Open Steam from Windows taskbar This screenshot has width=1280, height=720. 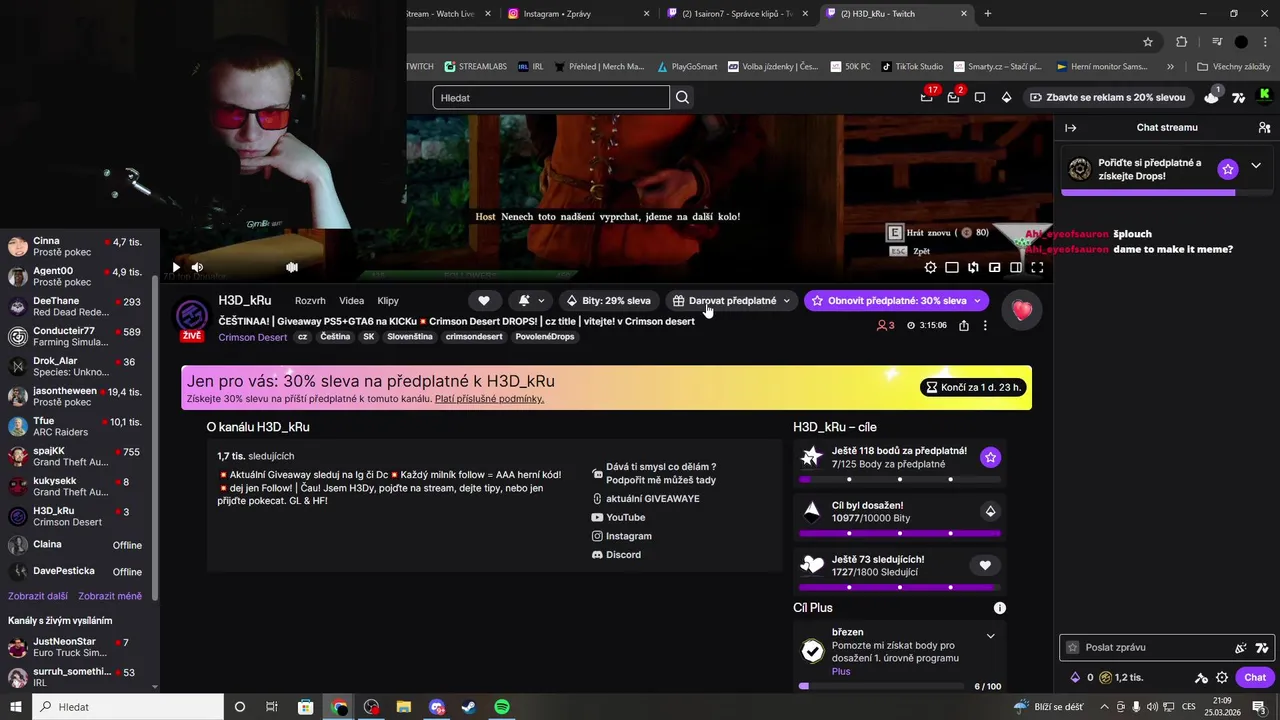tap(469, 707)
